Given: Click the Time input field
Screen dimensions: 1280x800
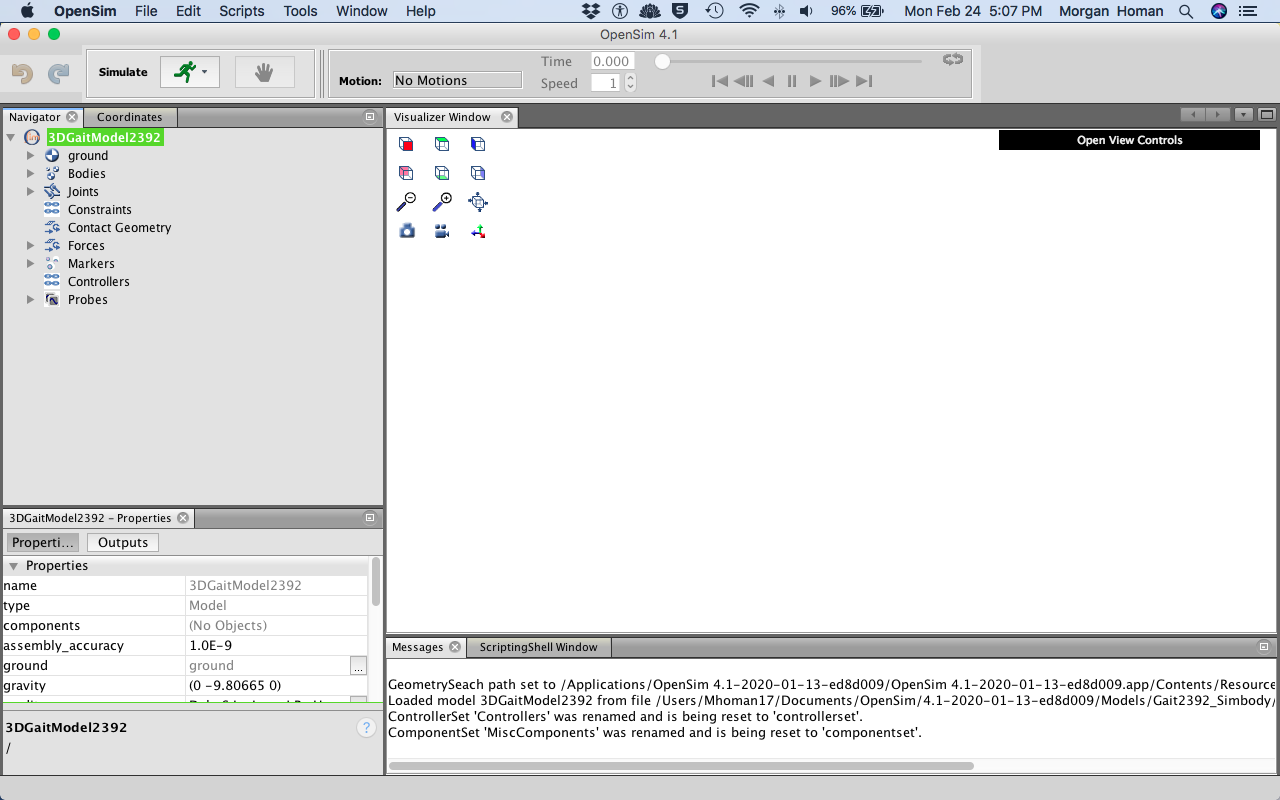Looking at the screenshot, I should point(612,61).
